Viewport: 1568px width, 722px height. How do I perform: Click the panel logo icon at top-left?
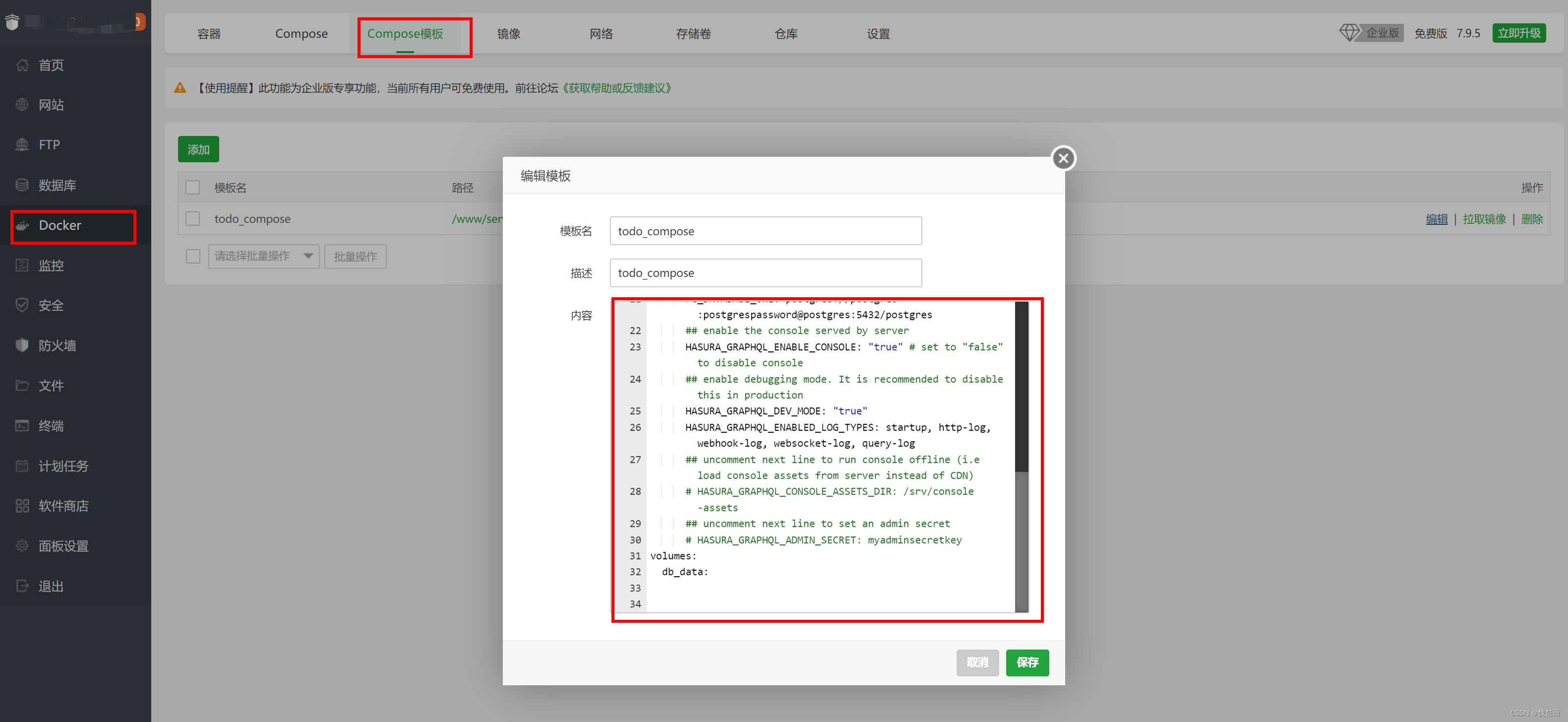(x=12, y=22)
